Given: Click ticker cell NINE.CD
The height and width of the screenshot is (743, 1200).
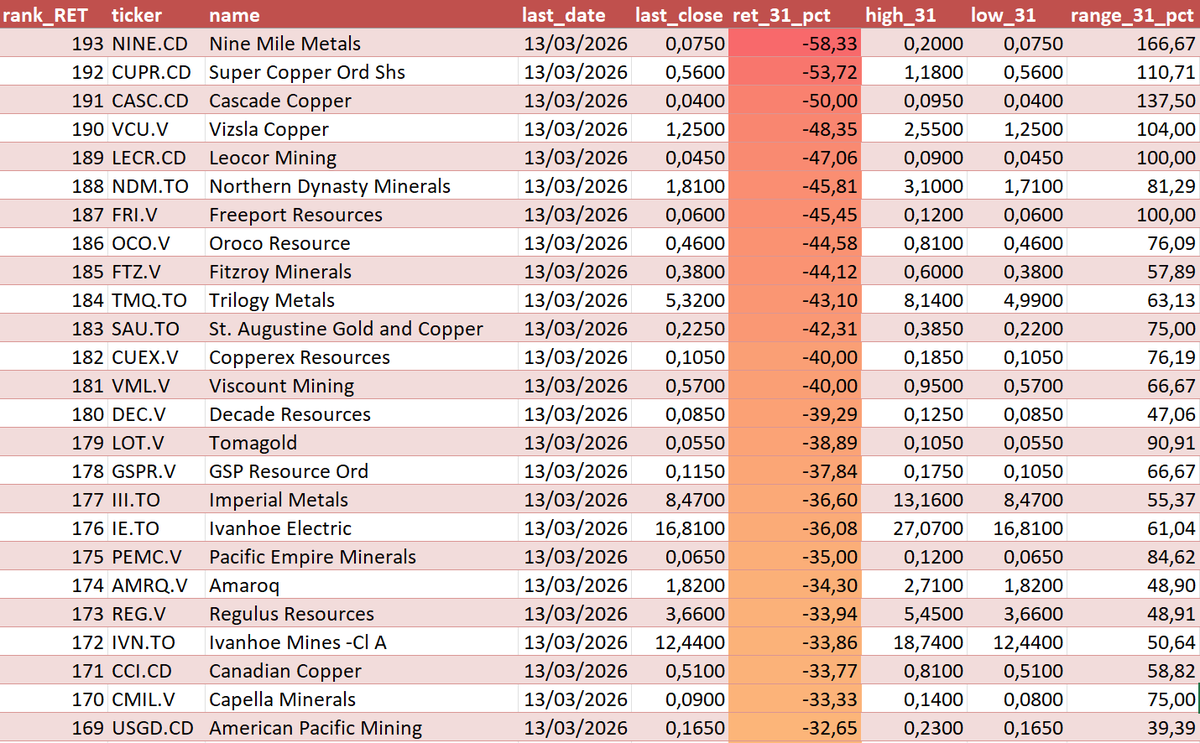Looking at the screenshot, I should pos(155,44).
